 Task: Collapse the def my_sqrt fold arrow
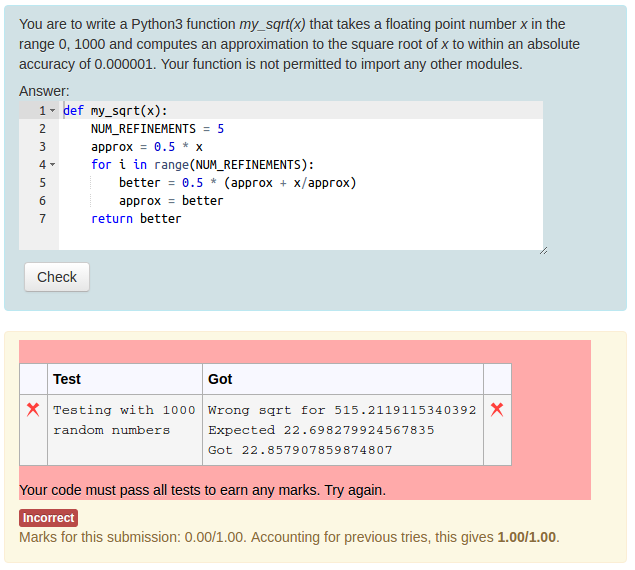[53, 111]
